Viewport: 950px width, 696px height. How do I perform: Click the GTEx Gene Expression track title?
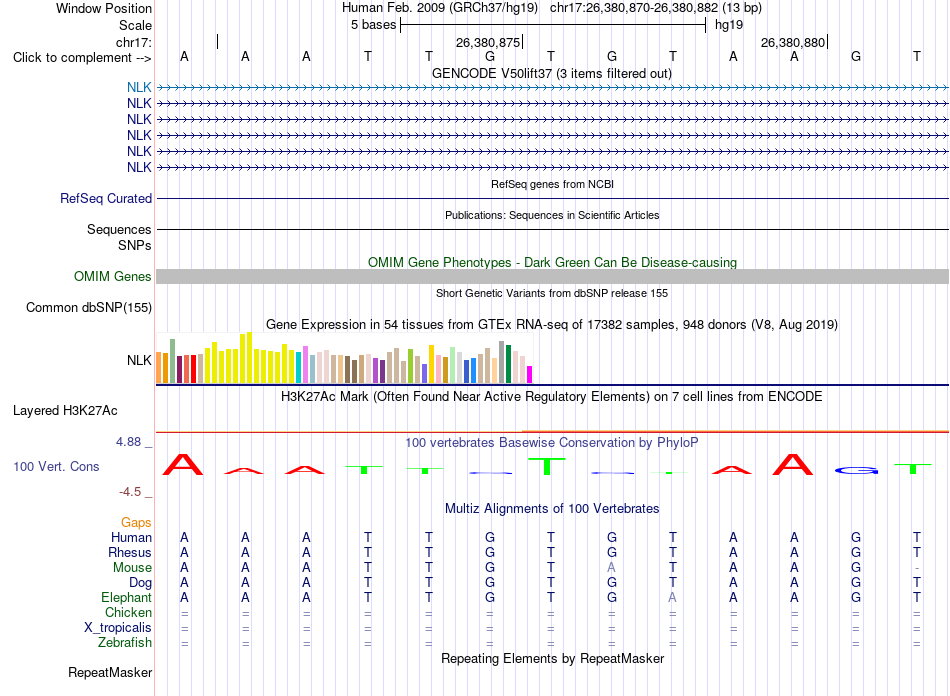pos(552,325)
